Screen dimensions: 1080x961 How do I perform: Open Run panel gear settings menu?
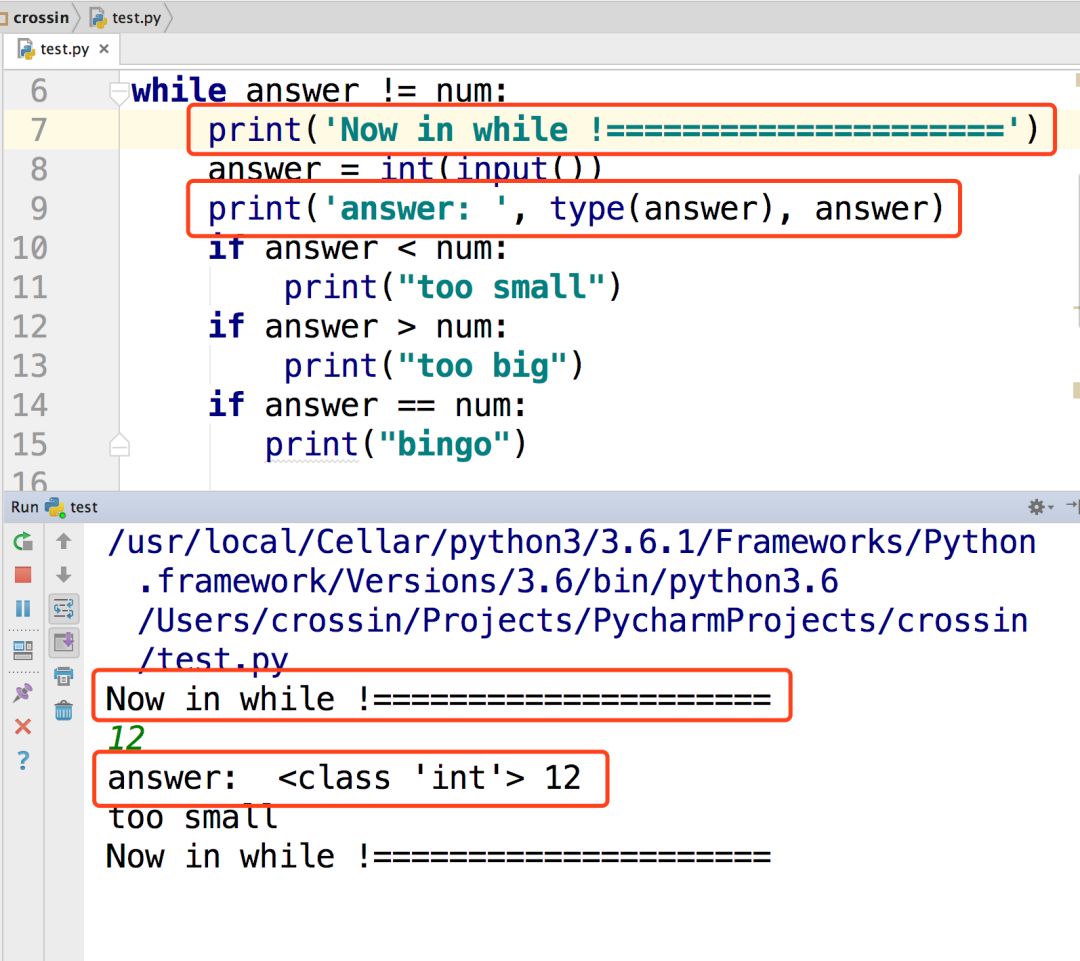1040,507
